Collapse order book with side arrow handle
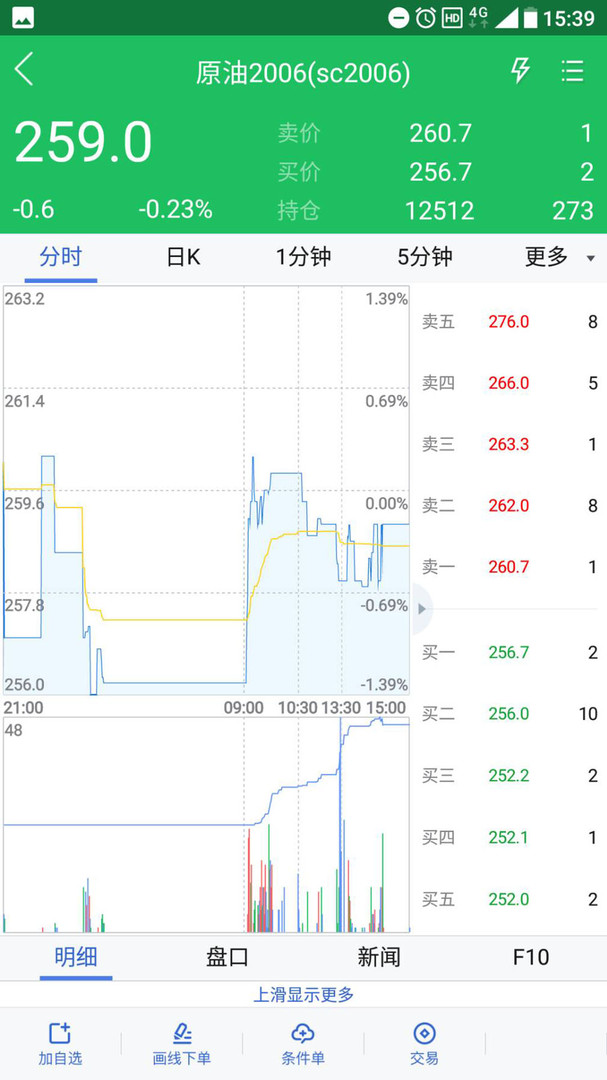This screenshot has height=1080, width=607. pyautogui.click(x=422, y=609)
